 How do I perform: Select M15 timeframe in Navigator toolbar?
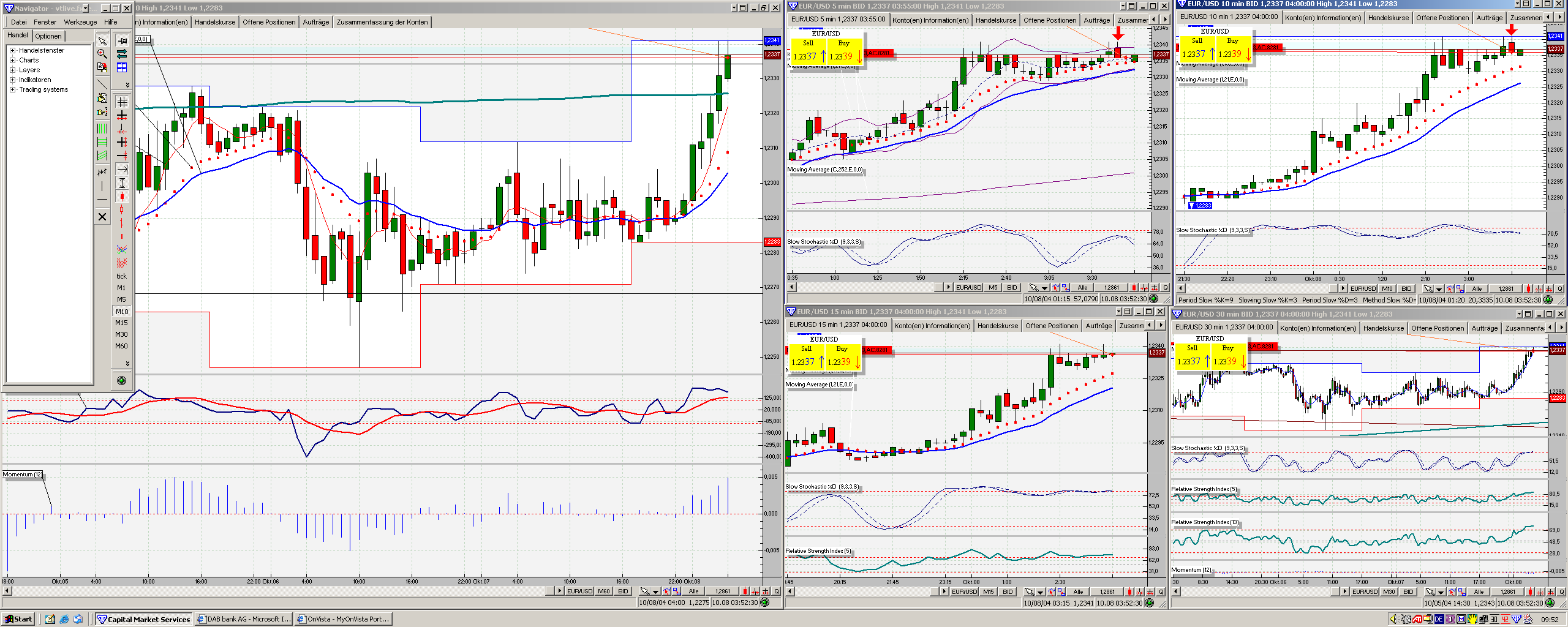(121, 323)
